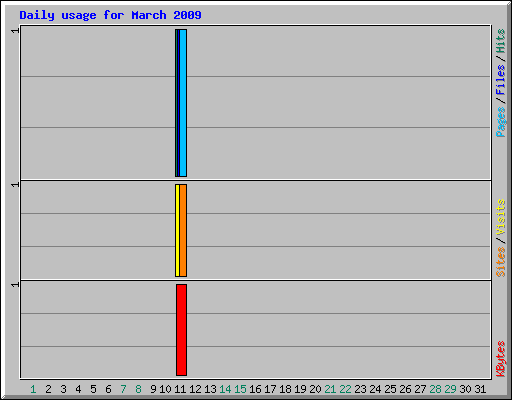Click the orange Sites bar for day 11
This screenshot has width=512, height=400.
click(183, 230)
